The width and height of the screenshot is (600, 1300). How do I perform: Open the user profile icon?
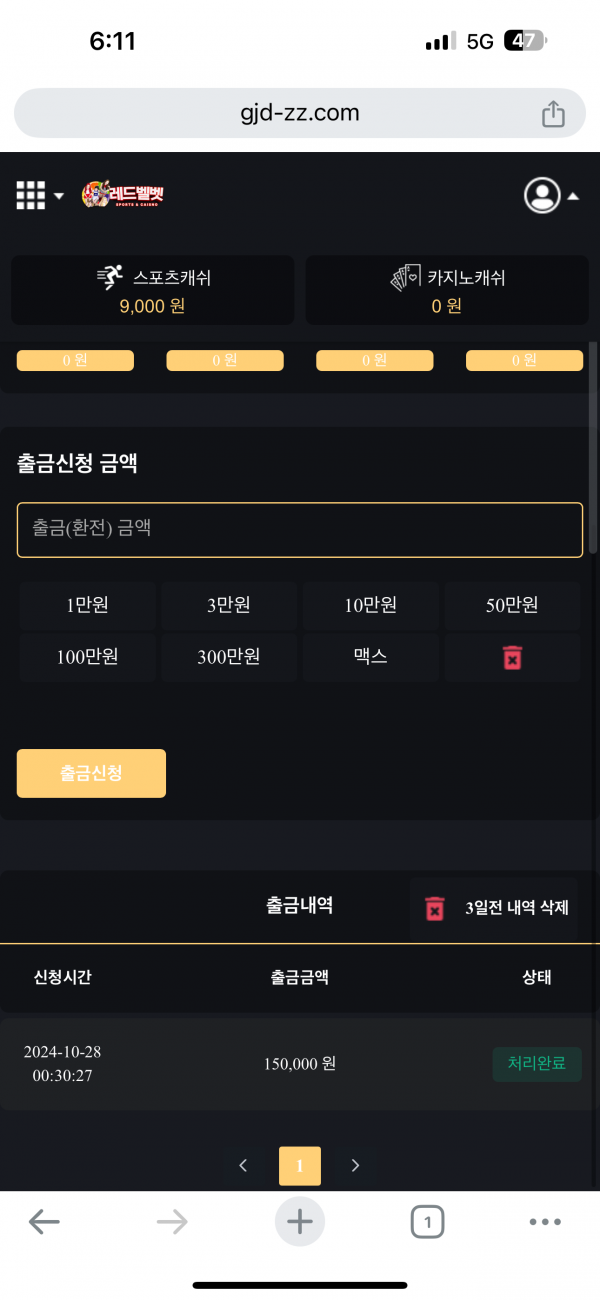(542, 195)
